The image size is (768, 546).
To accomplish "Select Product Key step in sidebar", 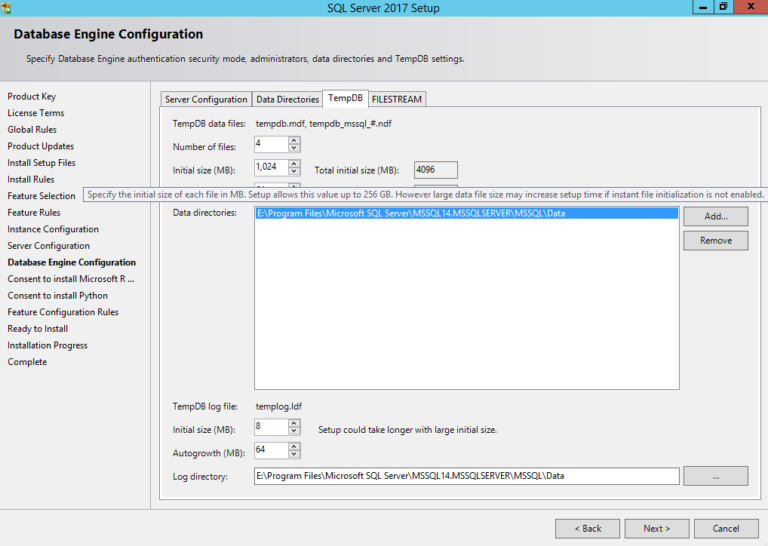I will point(32,96).
